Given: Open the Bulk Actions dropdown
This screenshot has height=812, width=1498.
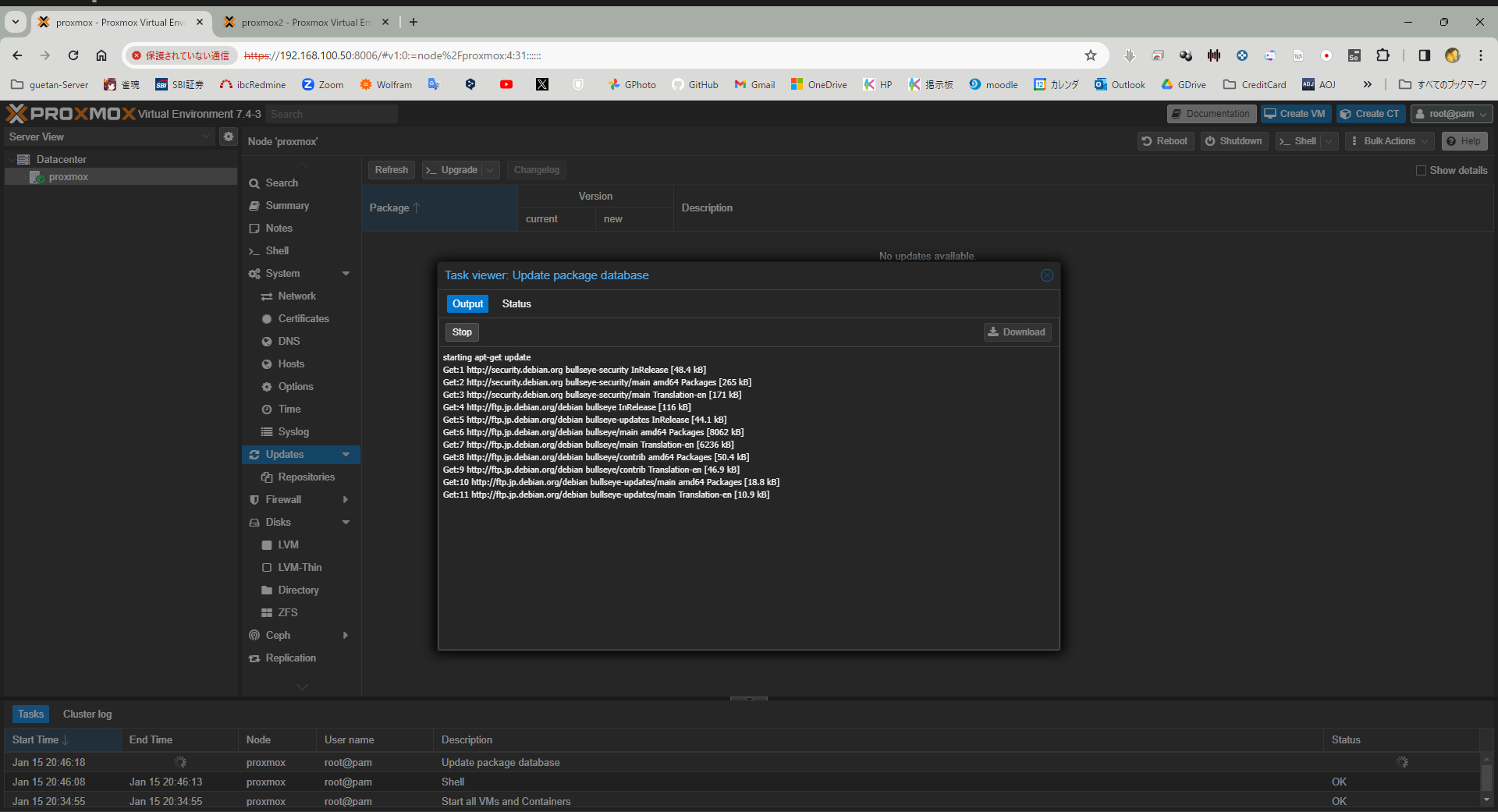Looking at the screenshot, I should click(x=1389, y=141).
